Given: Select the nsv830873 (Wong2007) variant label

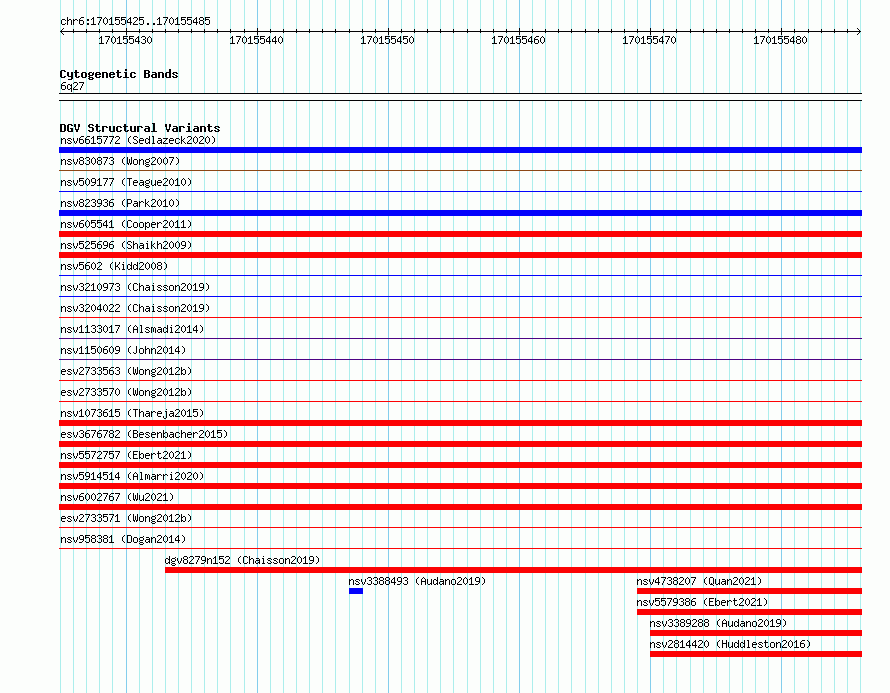Looking at the screenshot, I should pos(120,161).
